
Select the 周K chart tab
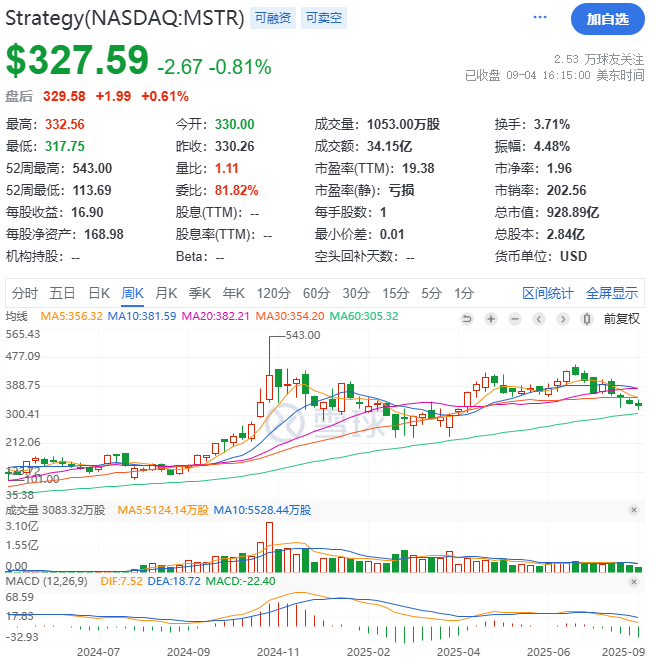133,293
